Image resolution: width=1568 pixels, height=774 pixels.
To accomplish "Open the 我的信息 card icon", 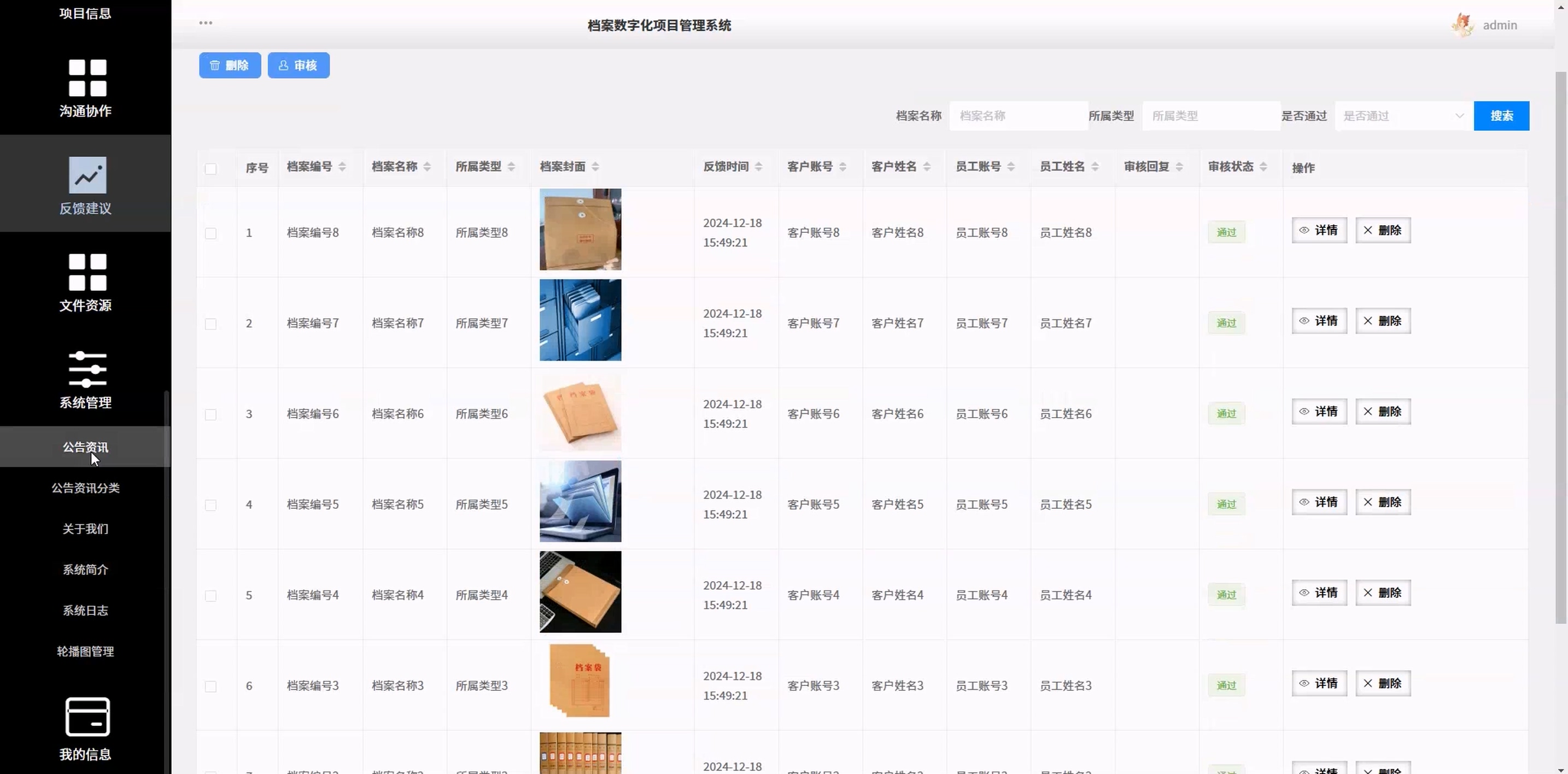I will coord(87,717).
